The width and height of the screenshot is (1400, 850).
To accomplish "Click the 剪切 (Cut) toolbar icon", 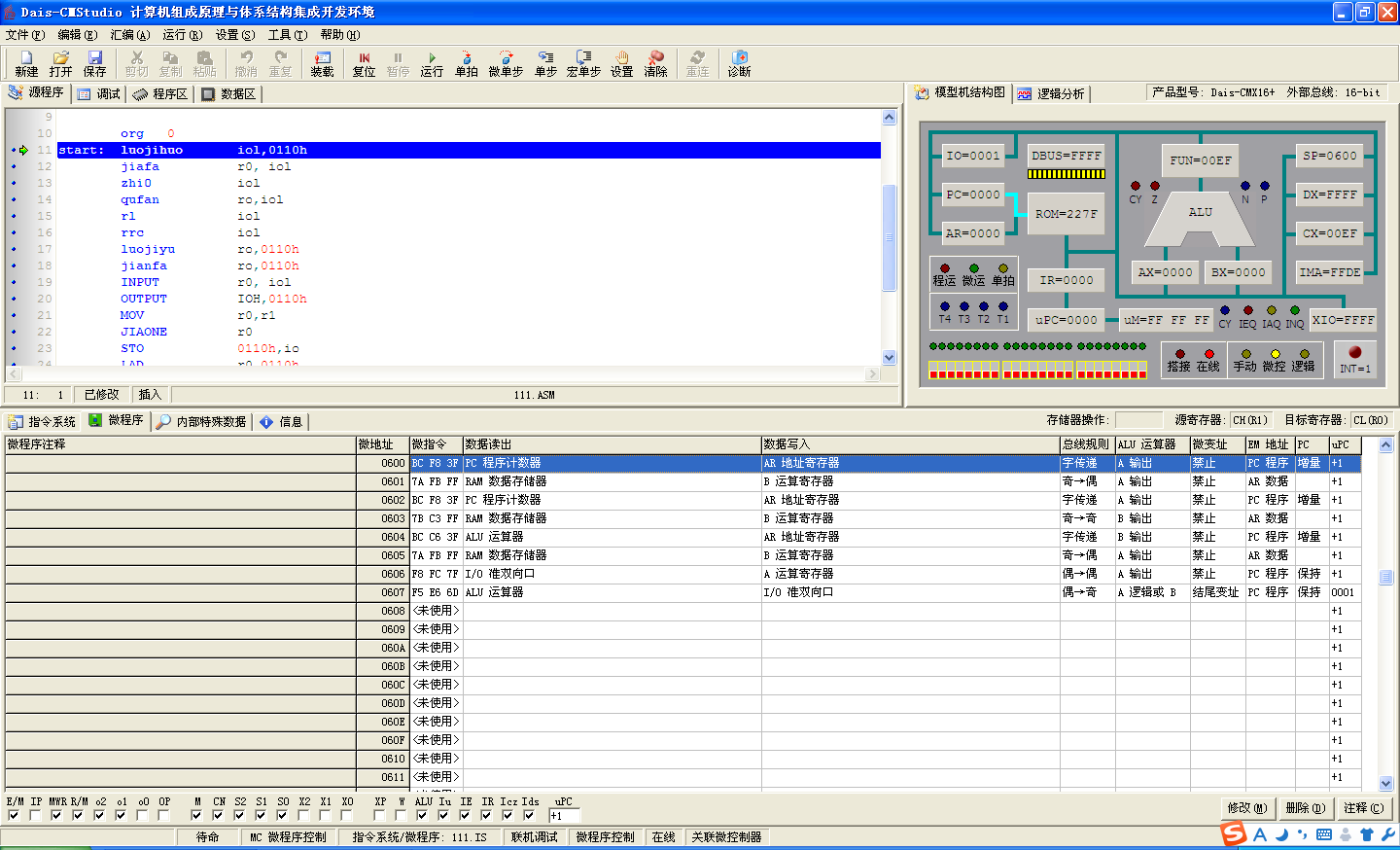I will [x=136, y=64].
